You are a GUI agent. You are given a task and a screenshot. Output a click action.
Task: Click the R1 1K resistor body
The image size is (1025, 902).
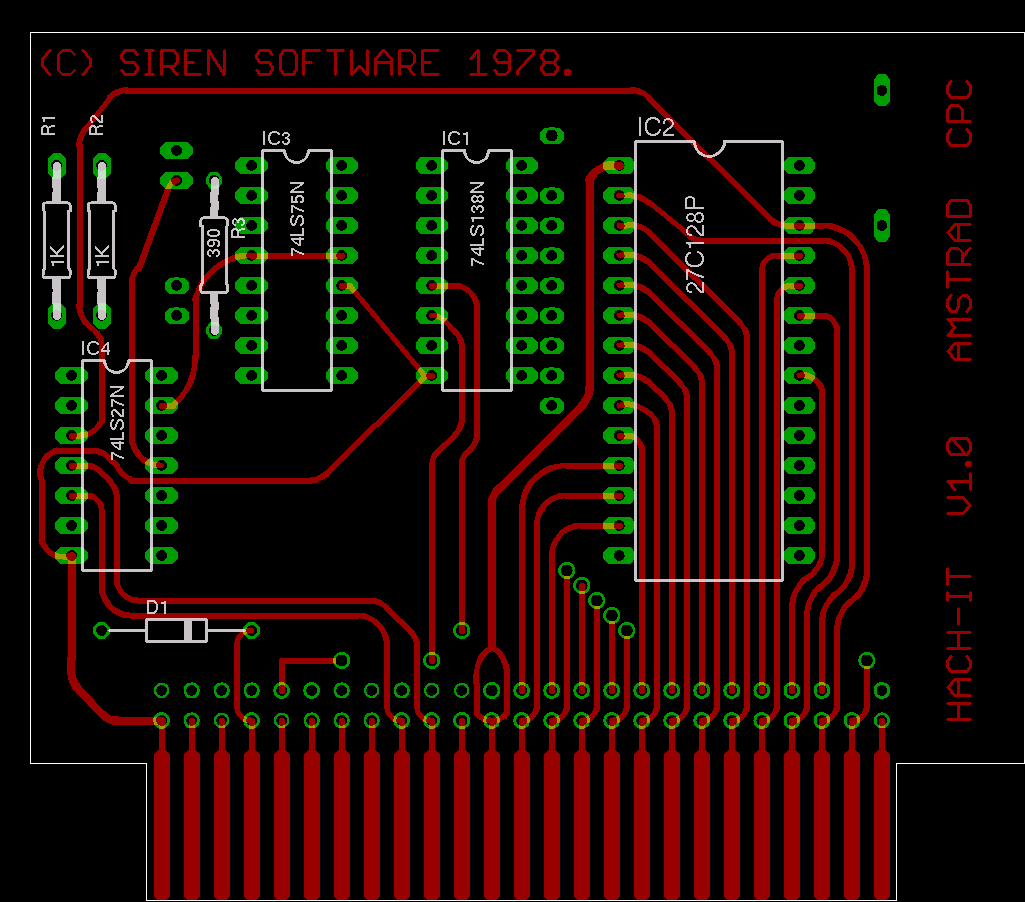pyautogui.click(x=56, y=240)
